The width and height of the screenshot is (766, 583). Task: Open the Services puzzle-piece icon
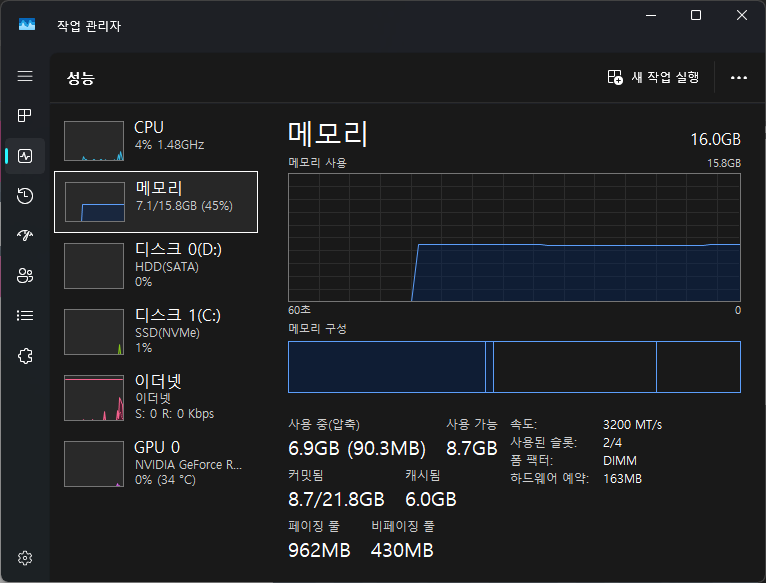click(x=25, y=355)
